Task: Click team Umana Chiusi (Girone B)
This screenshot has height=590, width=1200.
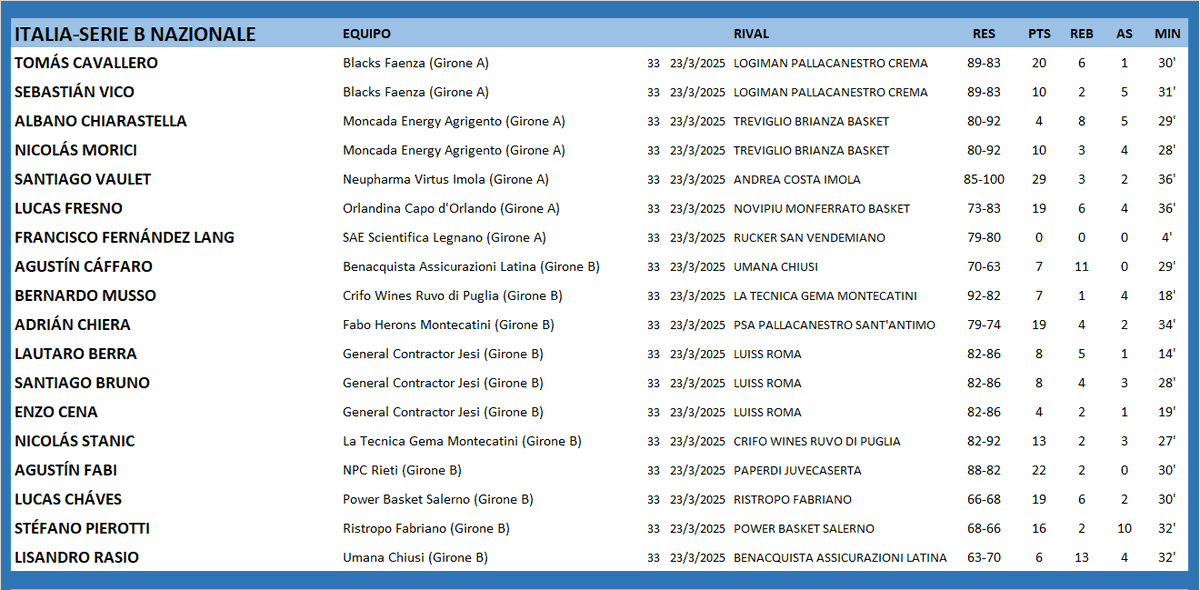Action: coord(415,556)
